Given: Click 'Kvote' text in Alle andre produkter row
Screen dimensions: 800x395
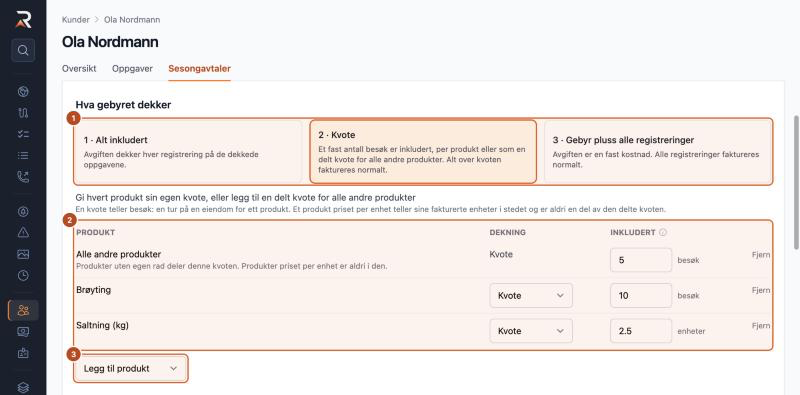Looking at the screenshot, I should pyautogui.click(x=501, y=254).
